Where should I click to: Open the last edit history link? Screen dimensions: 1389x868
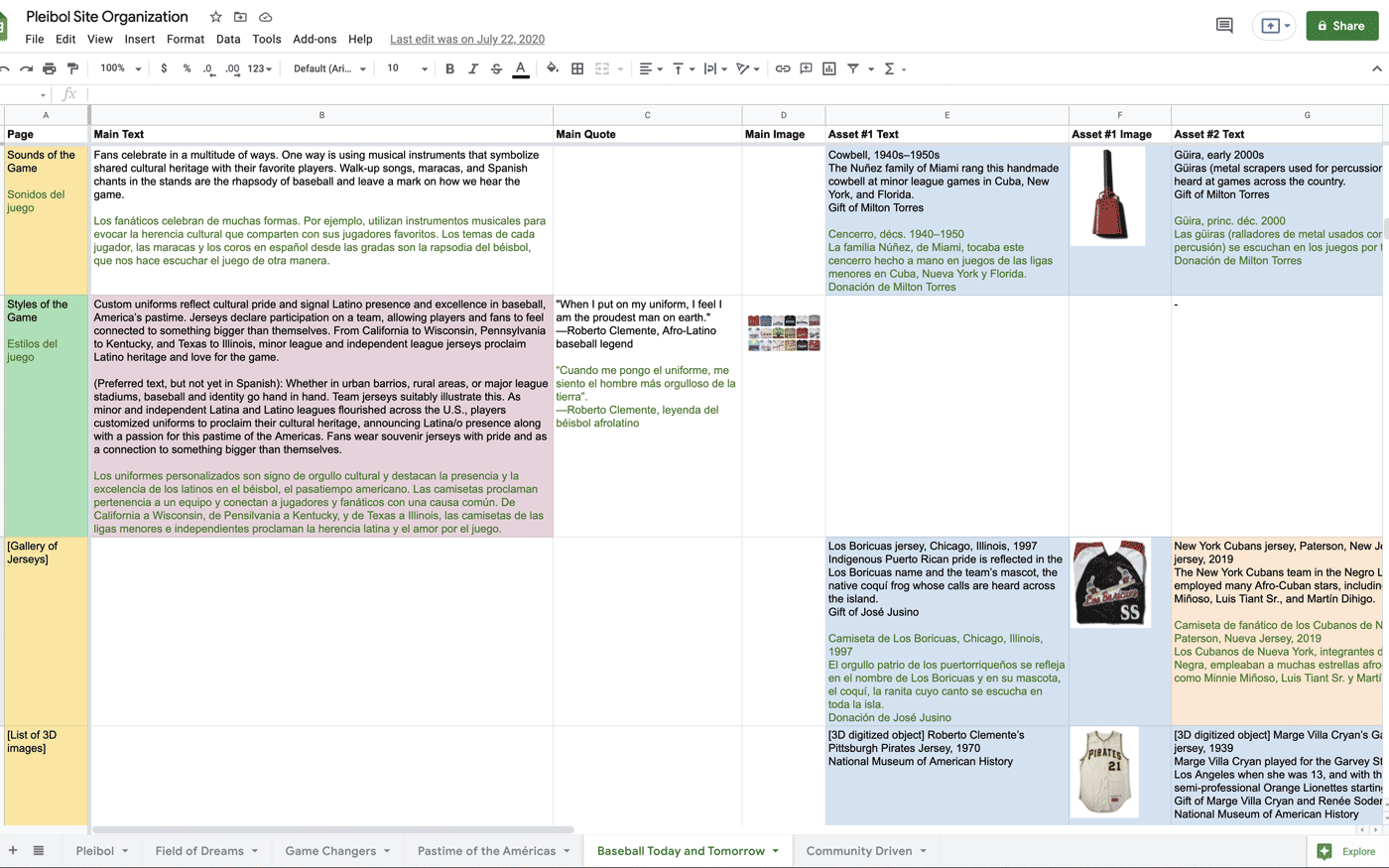(x=466, y=39)
